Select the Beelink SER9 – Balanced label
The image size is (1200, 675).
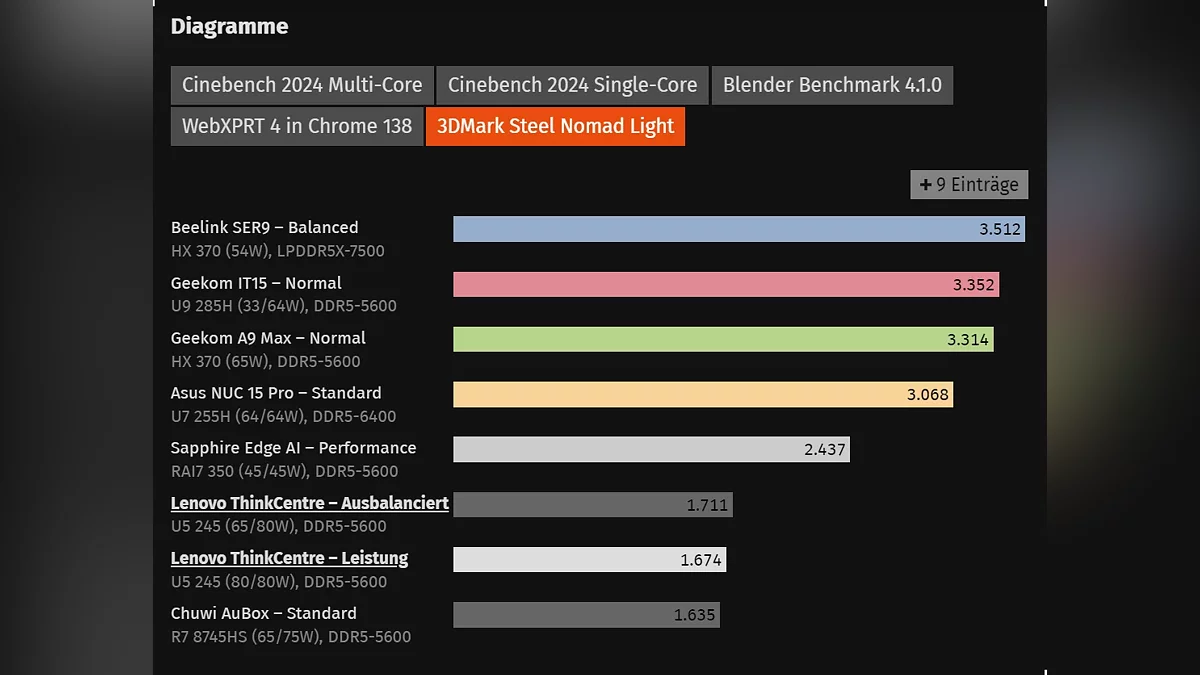(x=264, y=228)
